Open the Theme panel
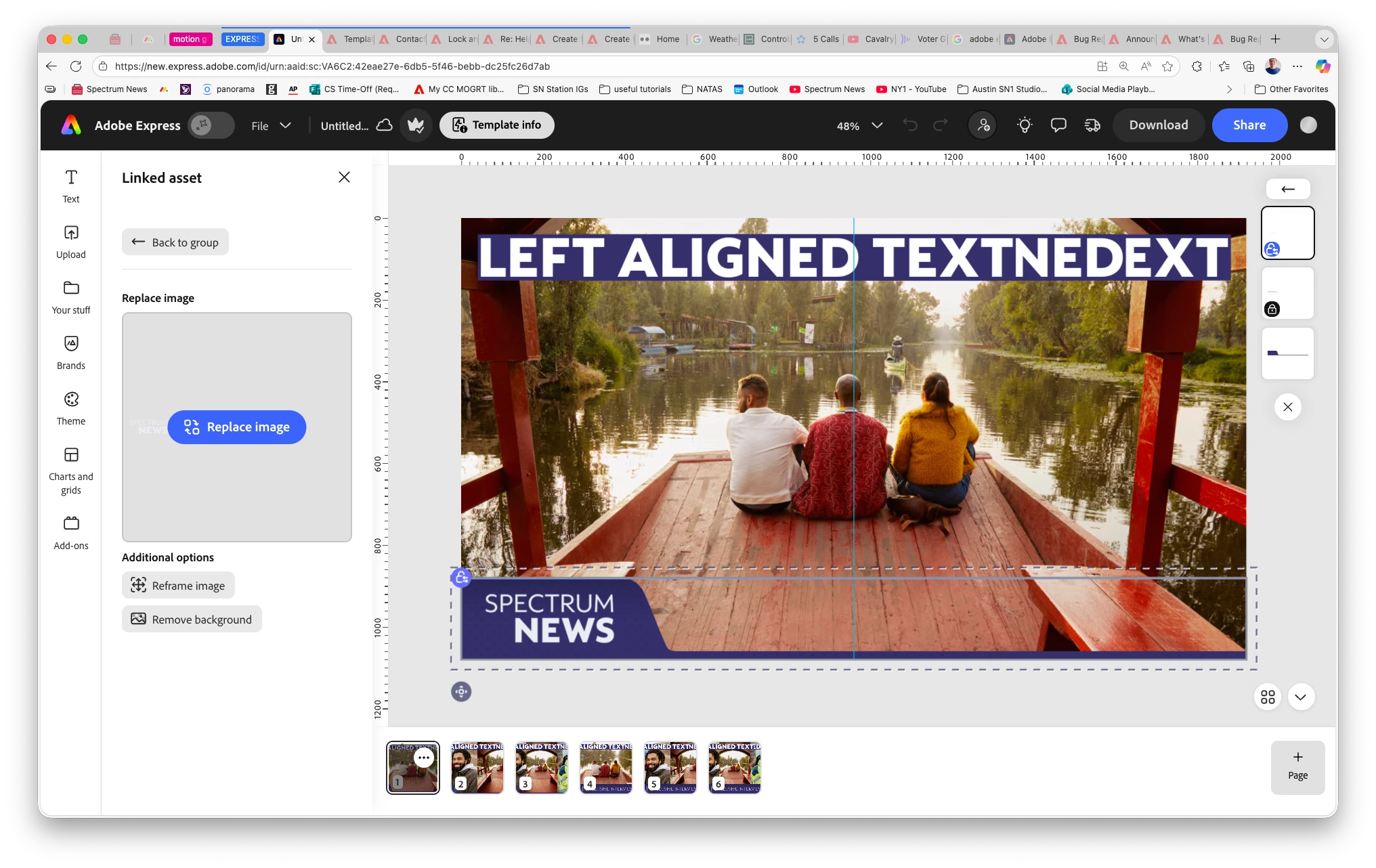Viewport: 1376px width, 868px height. coord(71,408)
